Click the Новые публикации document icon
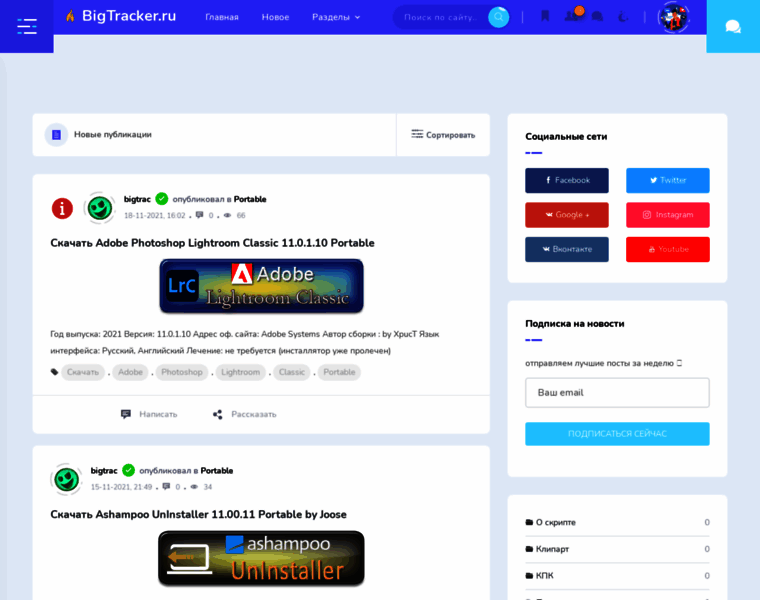 pos(56,135)
